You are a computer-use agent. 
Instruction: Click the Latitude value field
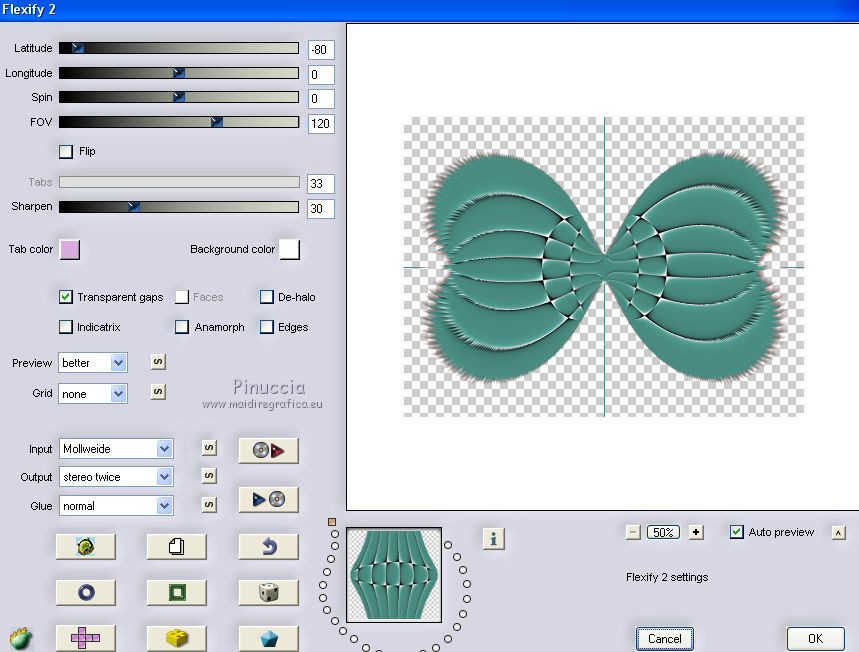321,50
